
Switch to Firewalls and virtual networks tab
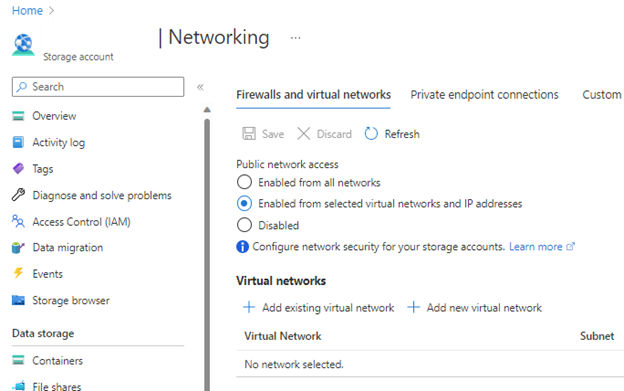pos(313,95)
